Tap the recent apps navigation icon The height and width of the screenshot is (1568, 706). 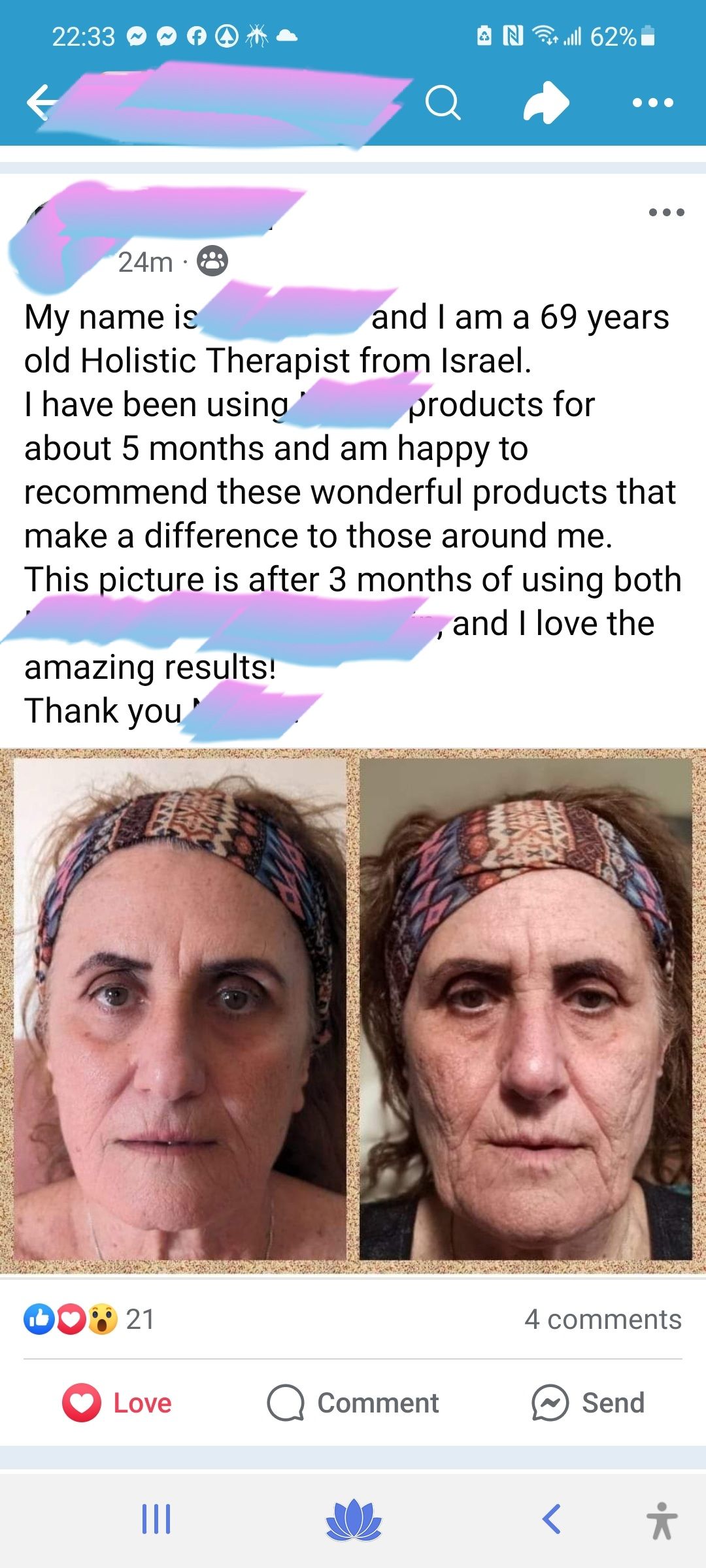pyautogui.click(x=156, y=1519)
